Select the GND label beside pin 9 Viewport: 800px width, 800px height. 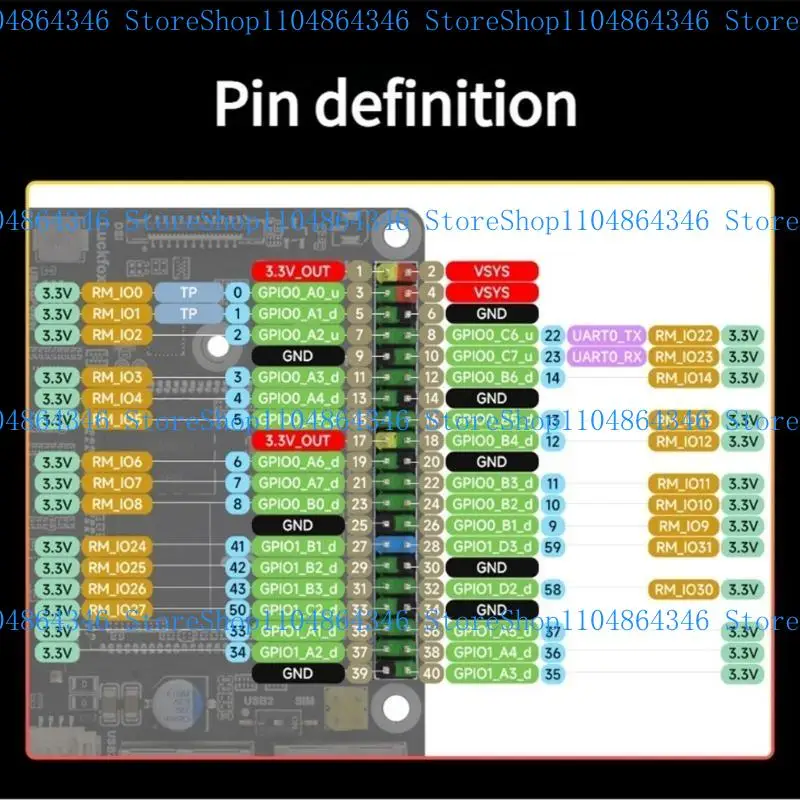click(298, 356)
